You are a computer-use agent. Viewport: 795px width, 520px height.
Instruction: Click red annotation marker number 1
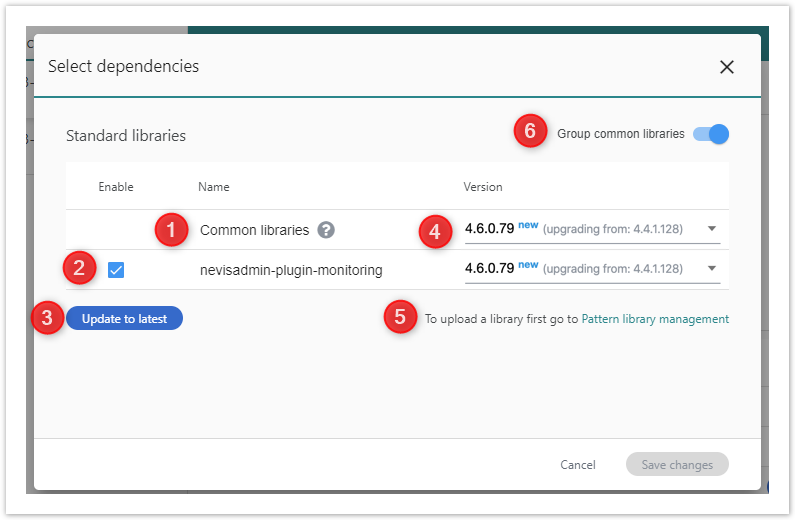tap(171, 230)
